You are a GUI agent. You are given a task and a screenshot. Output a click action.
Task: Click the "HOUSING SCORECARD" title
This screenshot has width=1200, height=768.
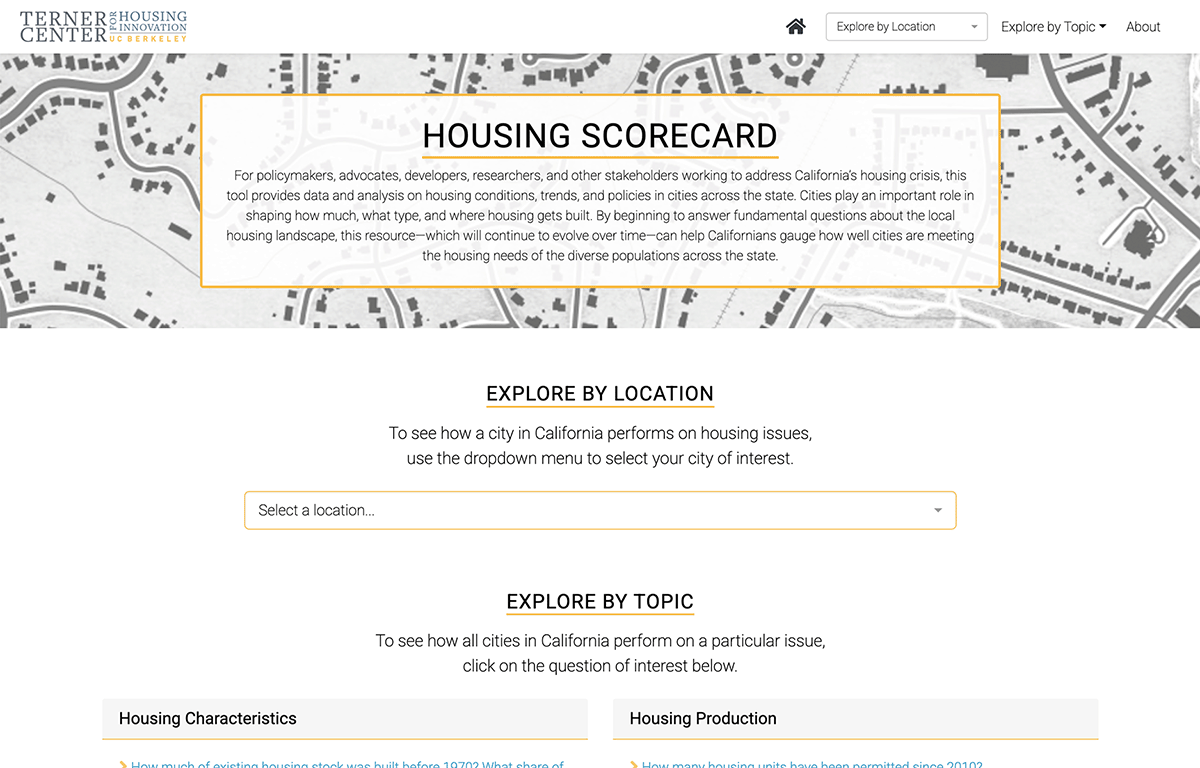[600, 136]
